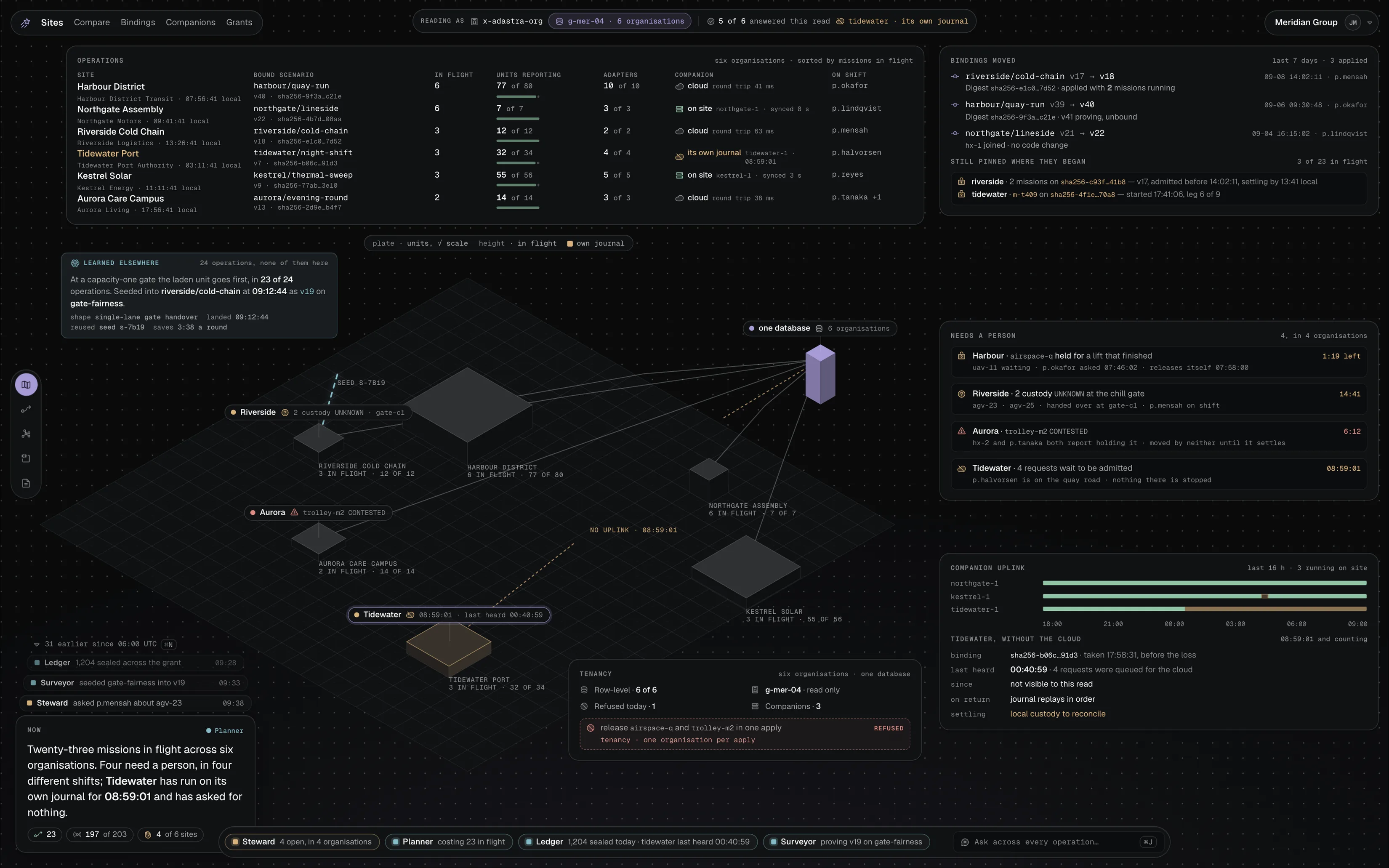Viewport: 1389px width, 868px height.
Task: Click the one database 6 organisations pill
Action: 820,328
